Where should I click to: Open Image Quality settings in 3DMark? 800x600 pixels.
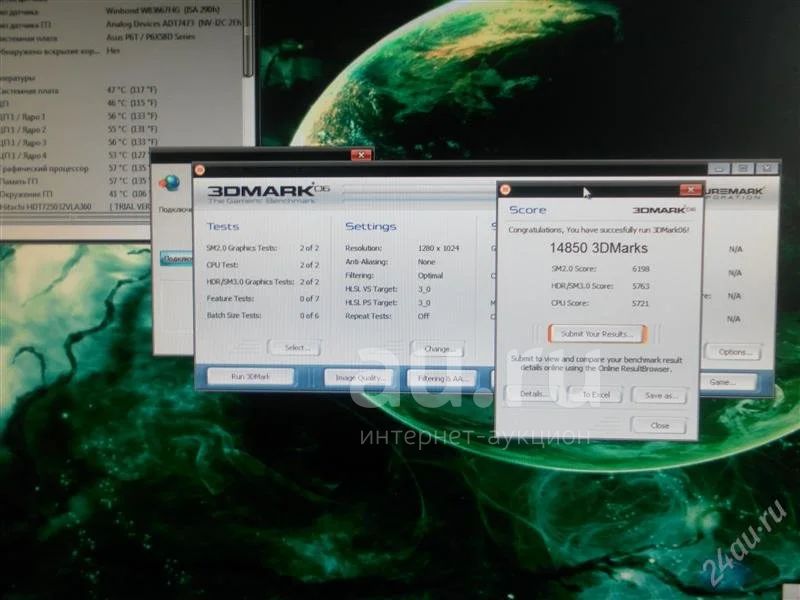(359, 378)
